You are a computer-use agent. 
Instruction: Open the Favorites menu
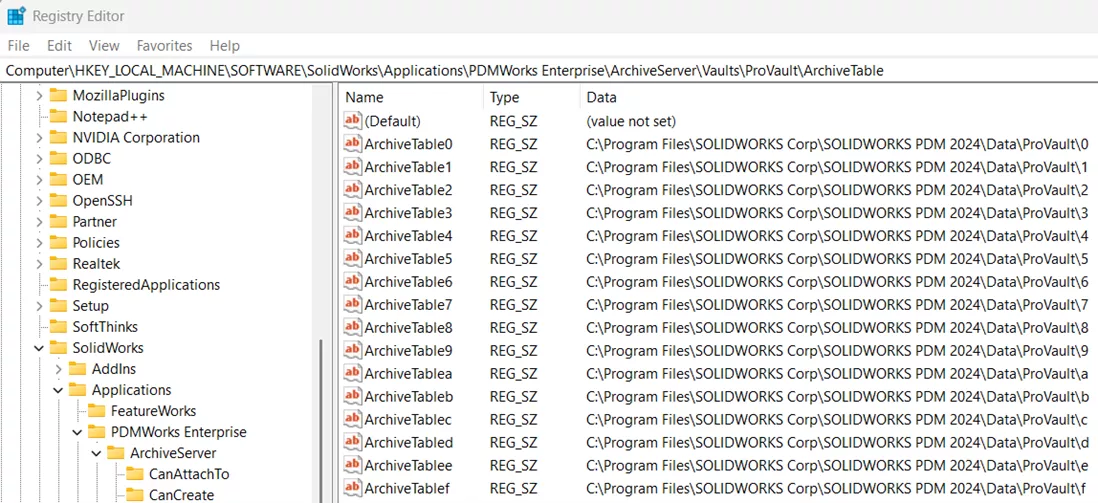(165, 46)
